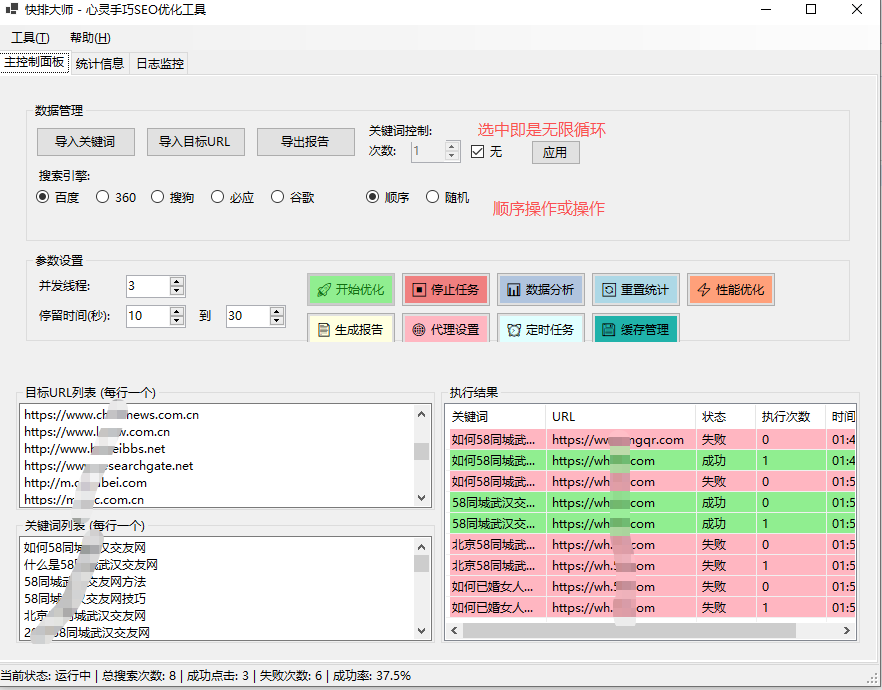Decrease the 停留时间 minimum value of 10
The height and width of the screenshot is (690, 882).
click(x=177, y=321)
